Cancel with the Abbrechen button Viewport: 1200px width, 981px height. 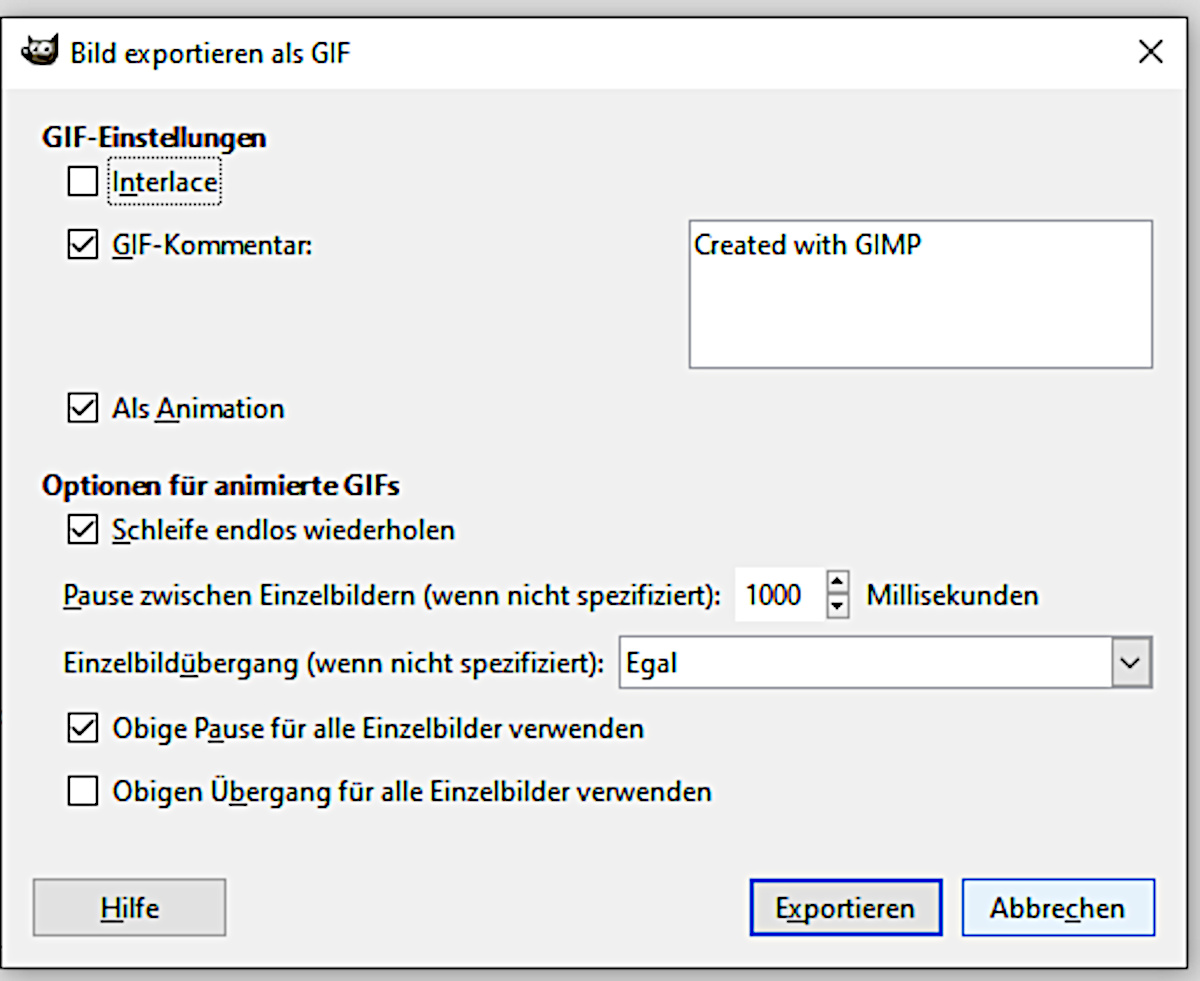coord(1058,908)
